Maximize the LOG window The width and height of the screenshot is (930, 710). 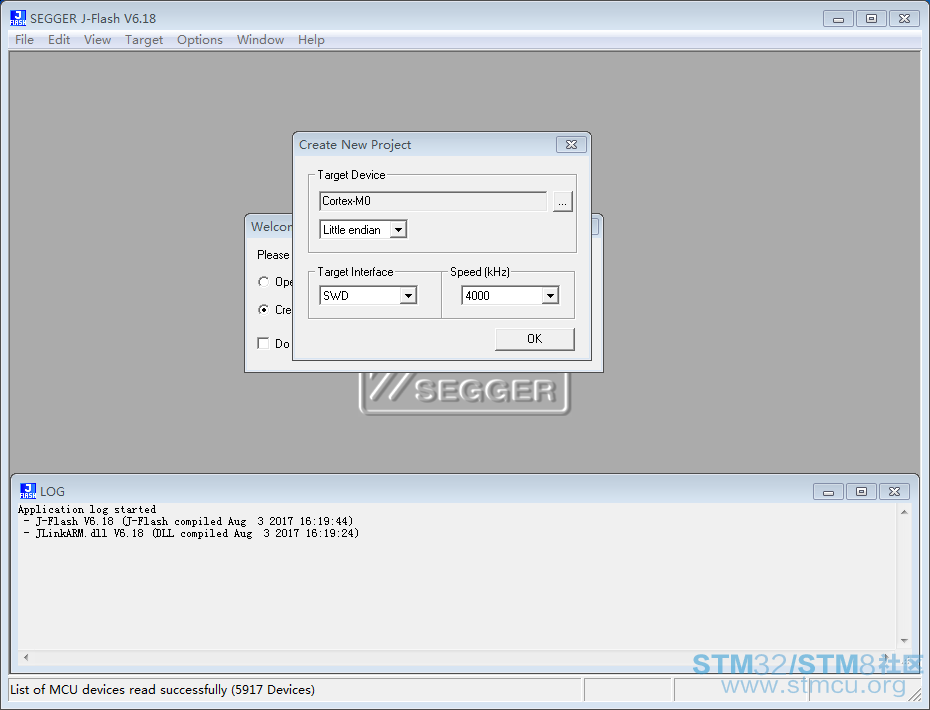[x=862, y=492]
